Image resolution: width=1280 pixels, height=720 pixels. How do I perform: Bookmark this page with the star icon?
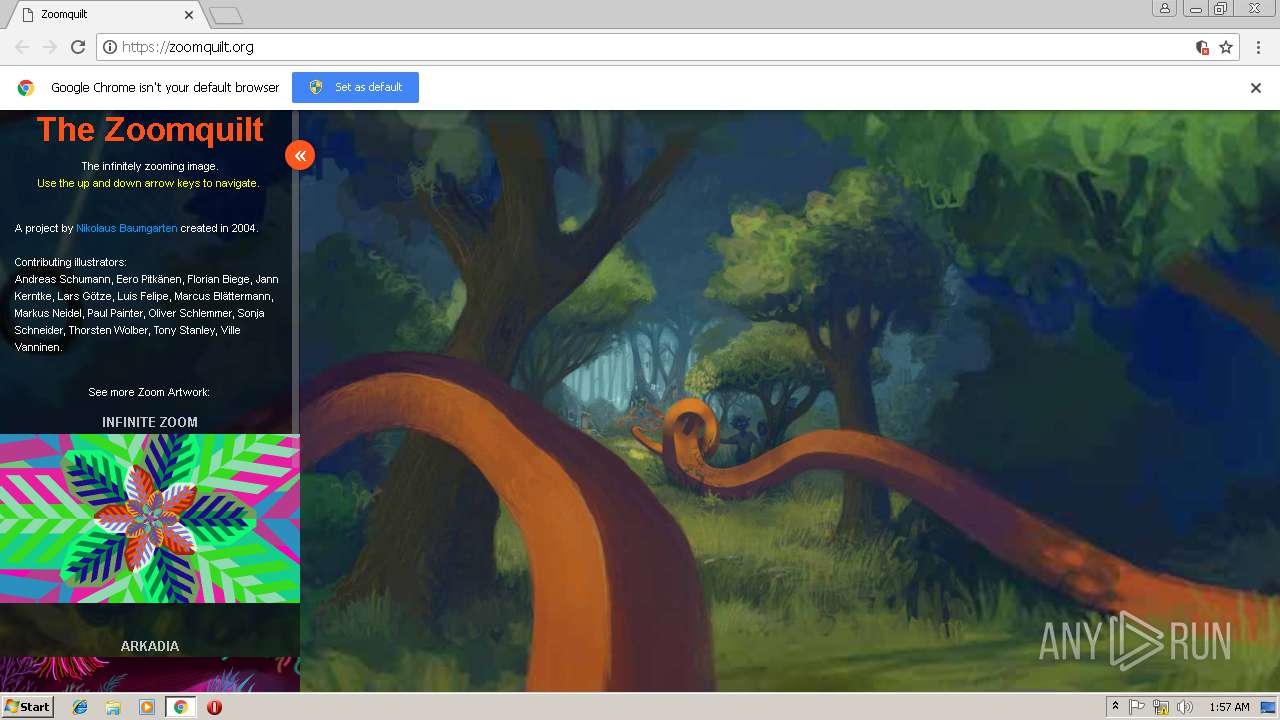coord(1226,47)
